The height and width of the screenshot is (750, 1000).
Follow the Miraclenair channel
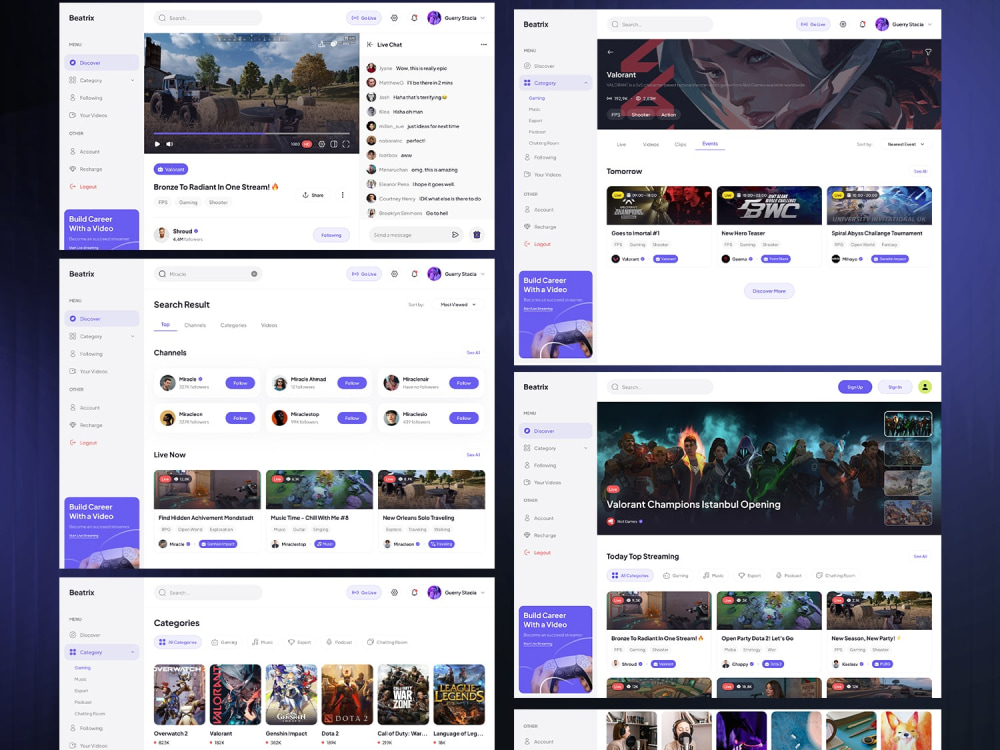464,383
